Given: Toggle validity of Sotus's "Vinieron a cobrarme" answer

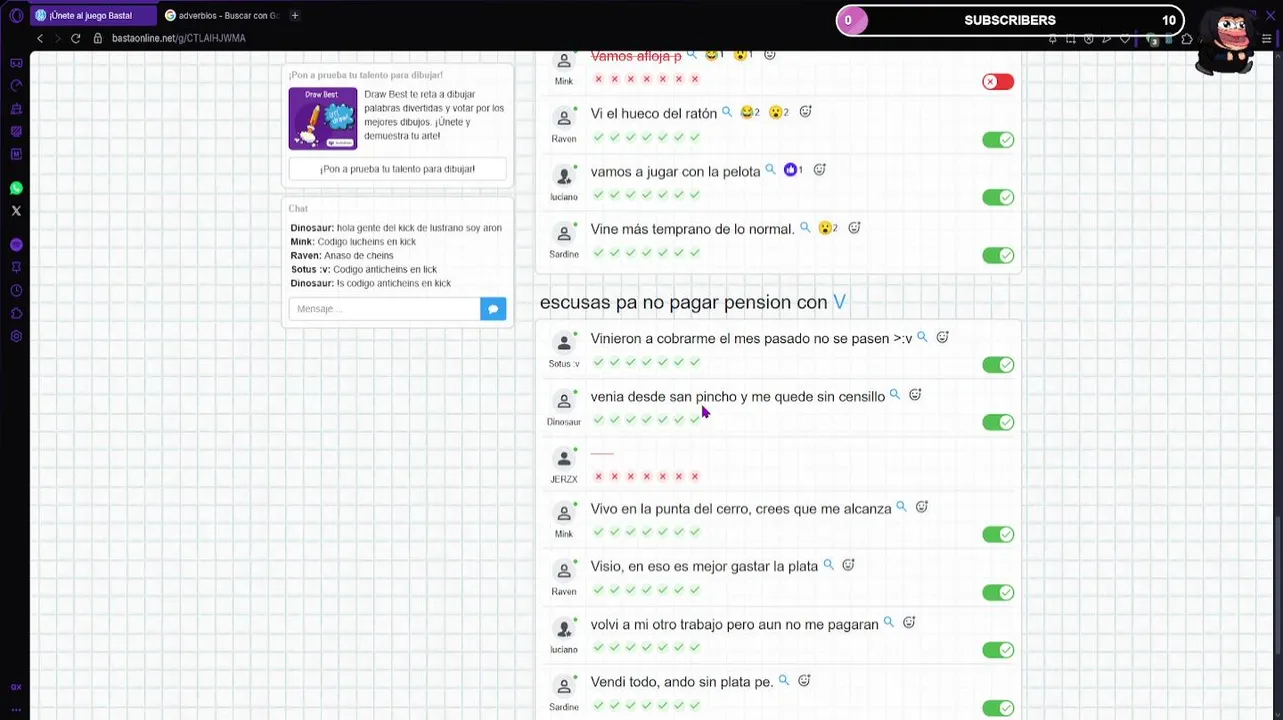Looking at the screenshot, I should coord(998,365).
